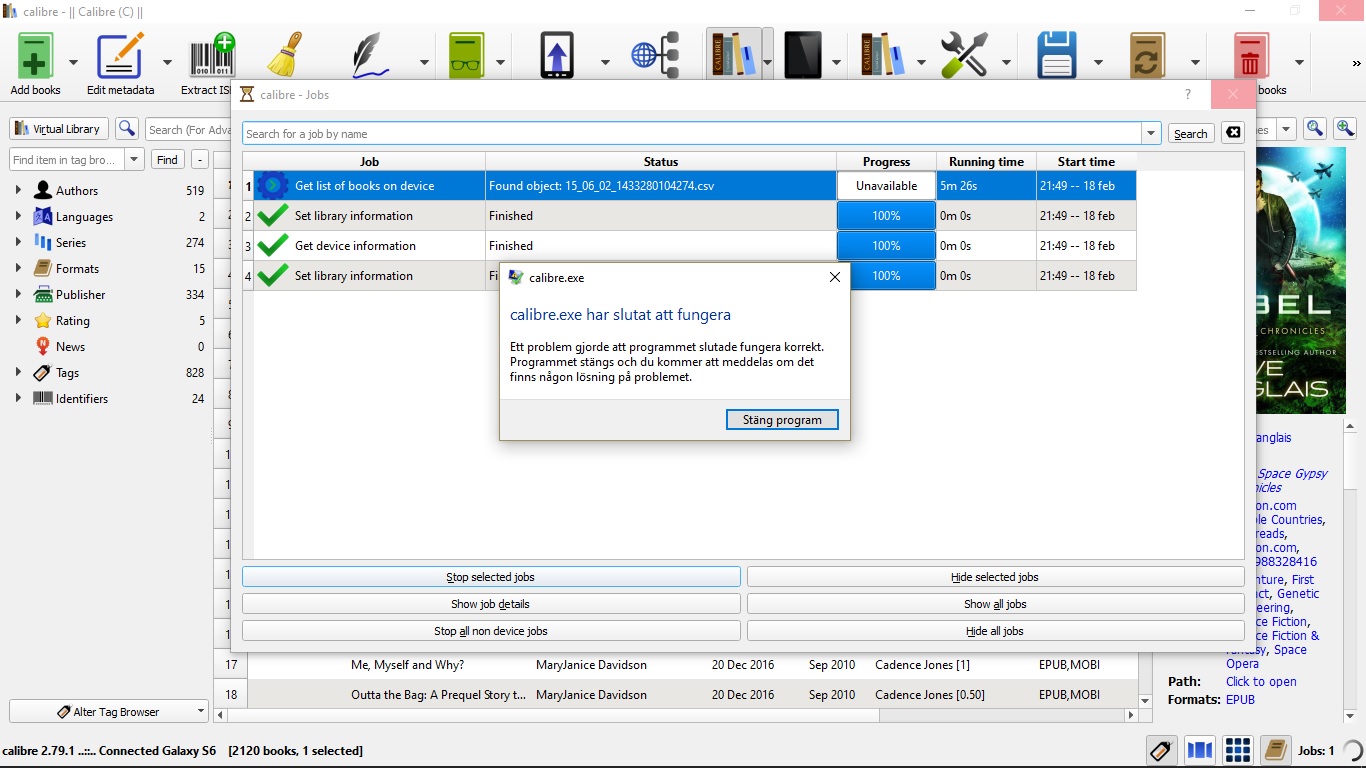Click the EPUB format link in book details
Viewport: 1366px width, 768px height.
[x=1240, y=699]
